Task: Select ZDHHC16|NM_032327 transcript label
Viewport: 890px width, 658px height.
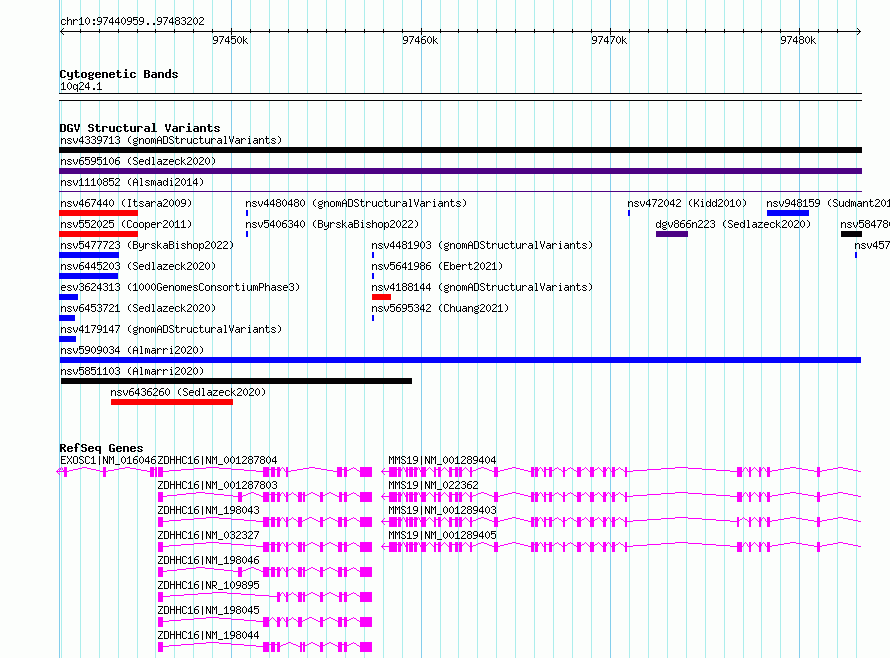Action: pos(208,535)
